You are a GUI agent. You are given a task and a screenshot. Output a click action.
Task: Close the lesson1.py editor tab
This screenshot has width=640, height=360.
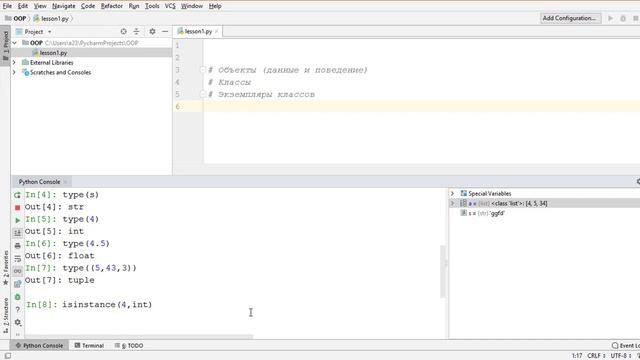click(216, 31)
